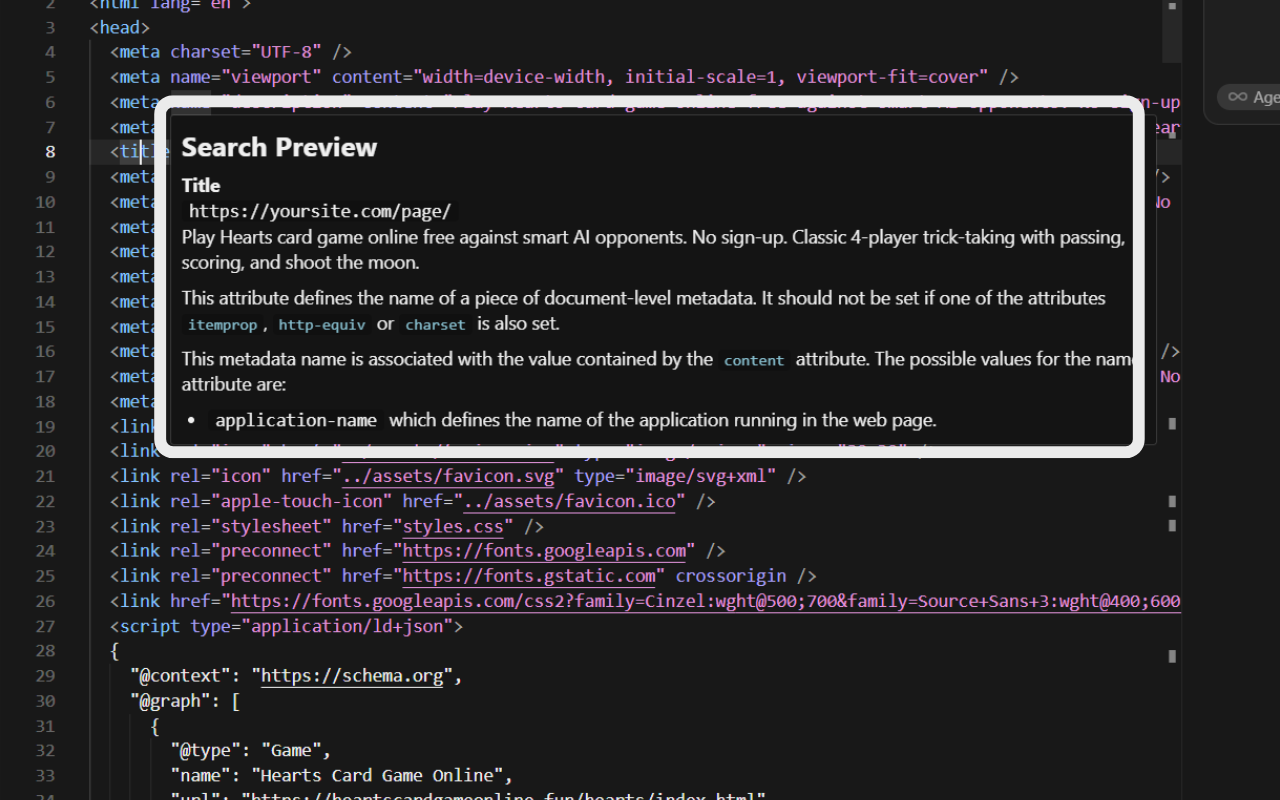Follow the ../assets/favicon.svg href link

(x=448, y=476)
